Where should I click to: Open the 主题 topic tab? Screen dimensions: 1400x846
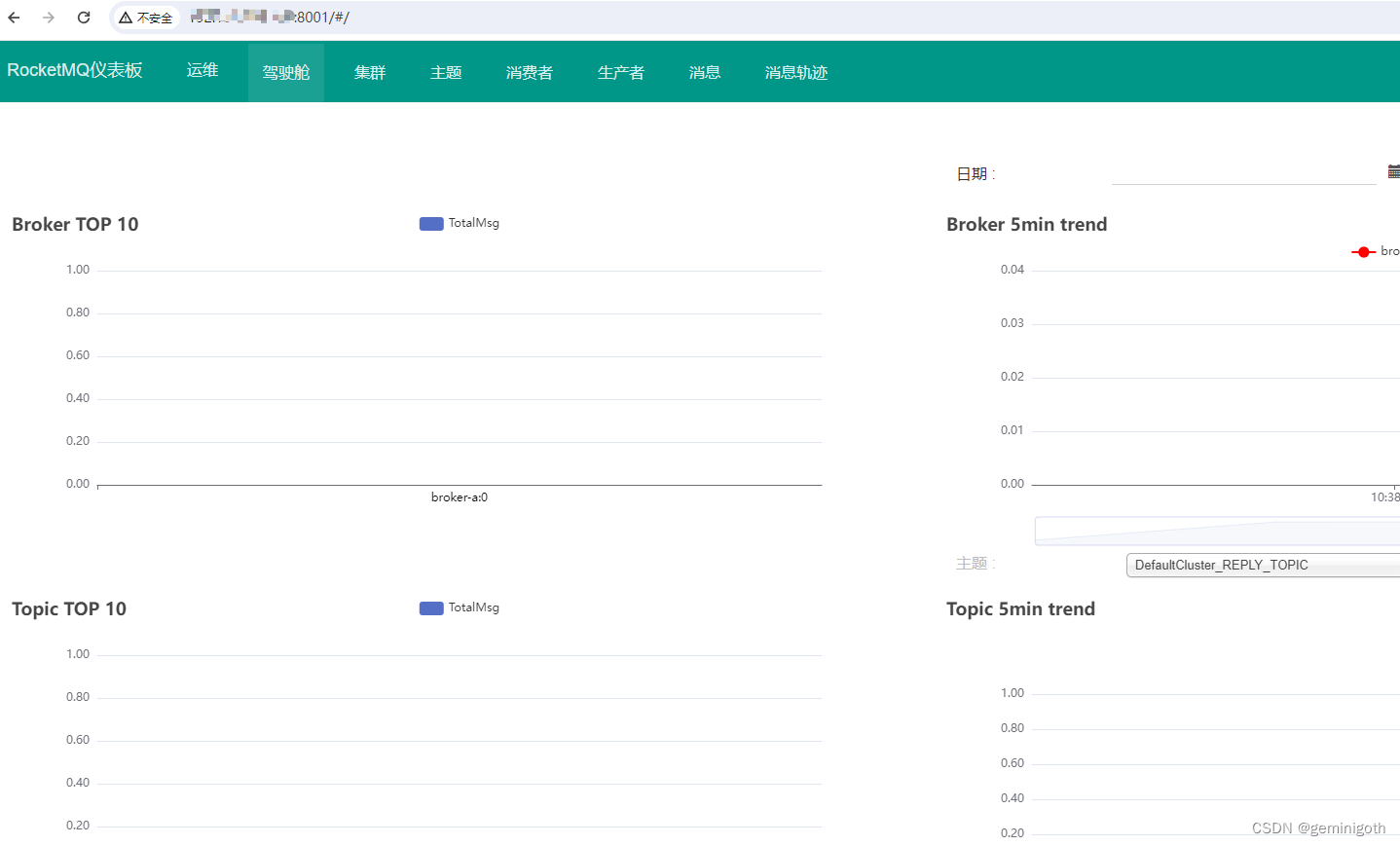click(446, 72)
